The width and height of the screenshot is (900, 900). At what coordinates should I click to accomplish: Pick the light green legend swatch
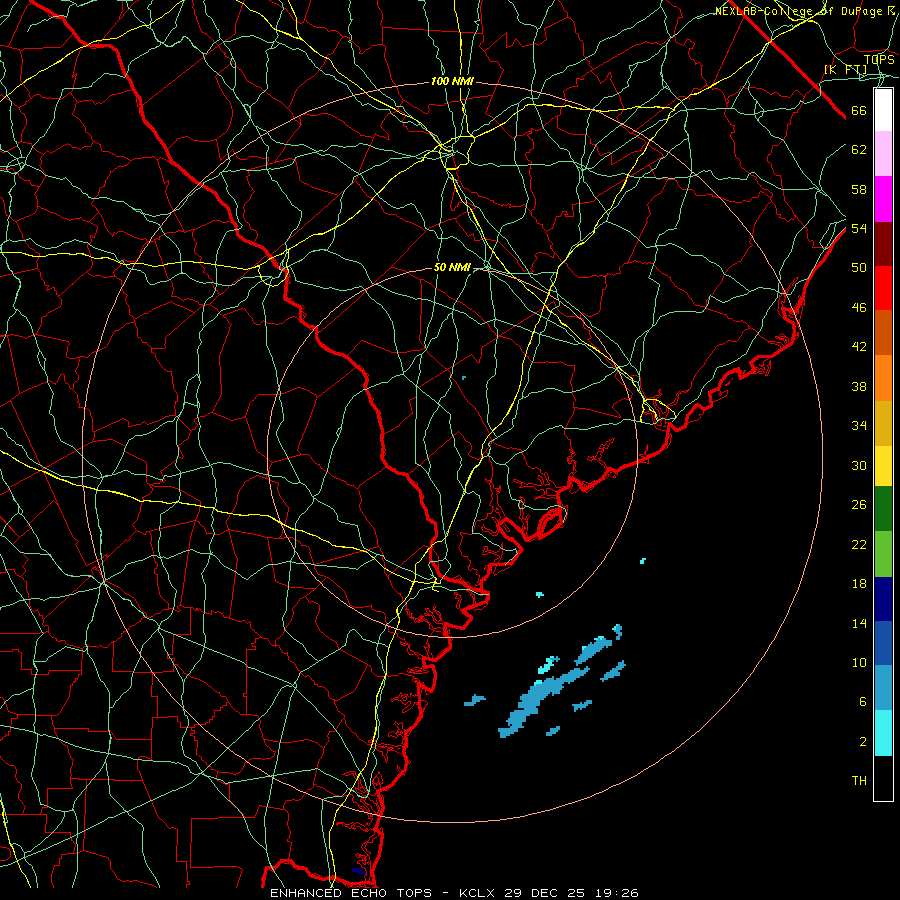pyautogui.click(x=883, y=554)
